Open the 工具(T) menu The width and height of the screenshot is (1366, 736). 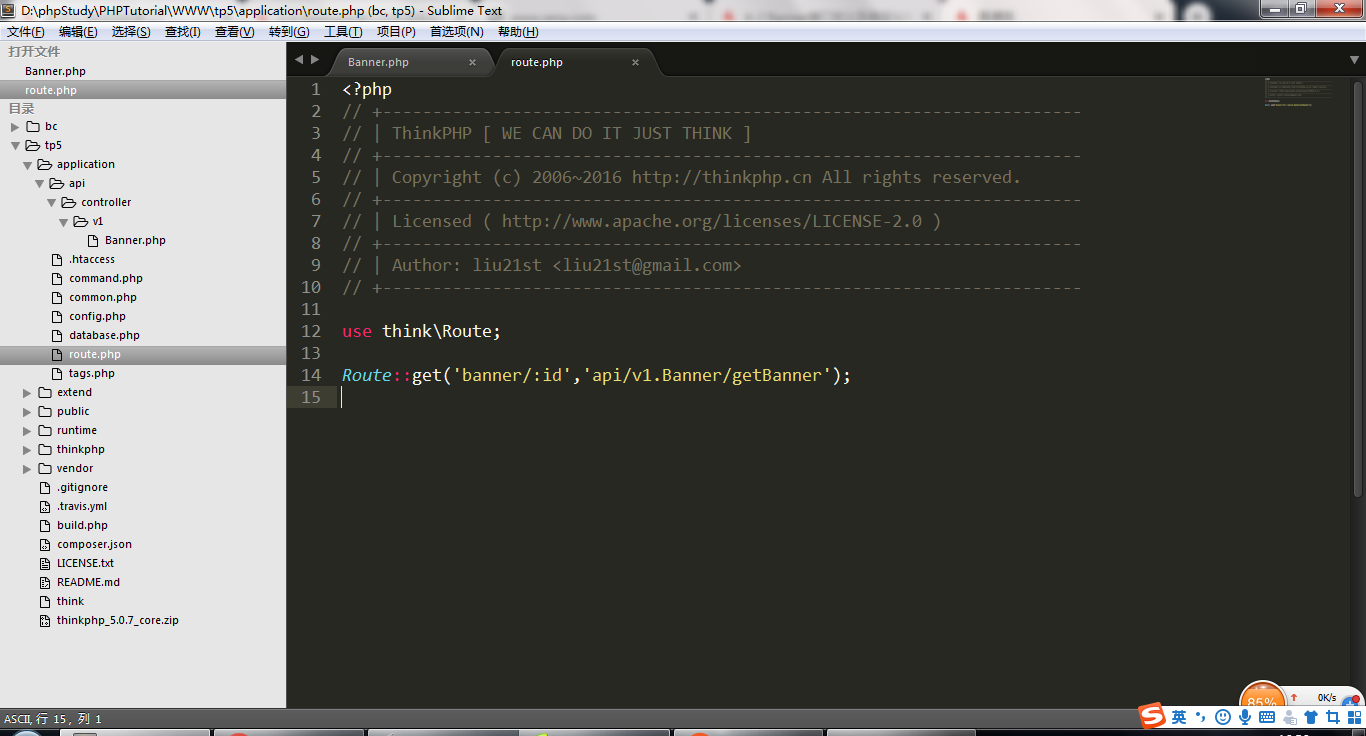coord(343,32)
